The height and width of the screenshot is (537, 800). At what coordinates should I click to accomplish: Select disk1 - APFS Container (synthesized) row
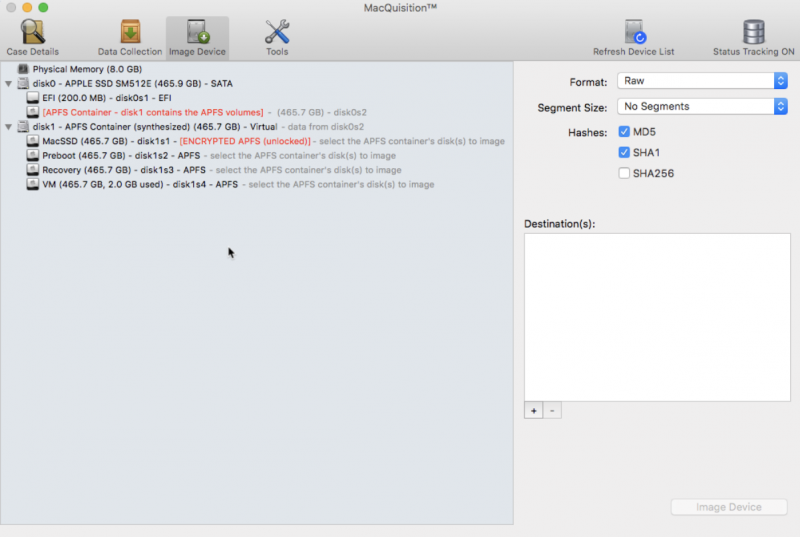(x=257, y=126)
